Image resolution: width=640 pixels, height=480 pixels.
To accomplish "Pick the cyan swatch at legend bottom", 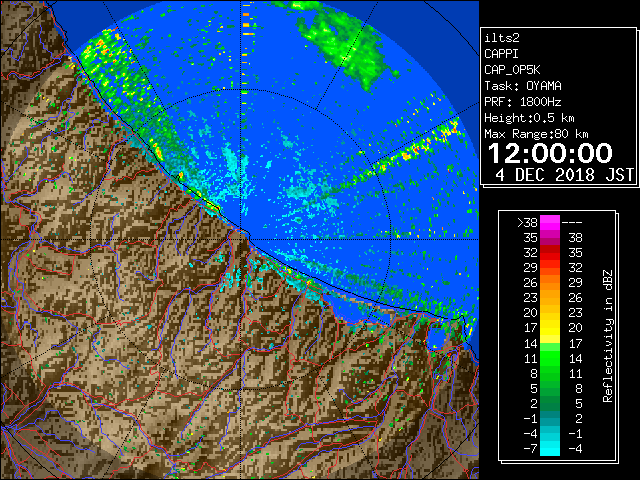I will click(x=550, y=448).
